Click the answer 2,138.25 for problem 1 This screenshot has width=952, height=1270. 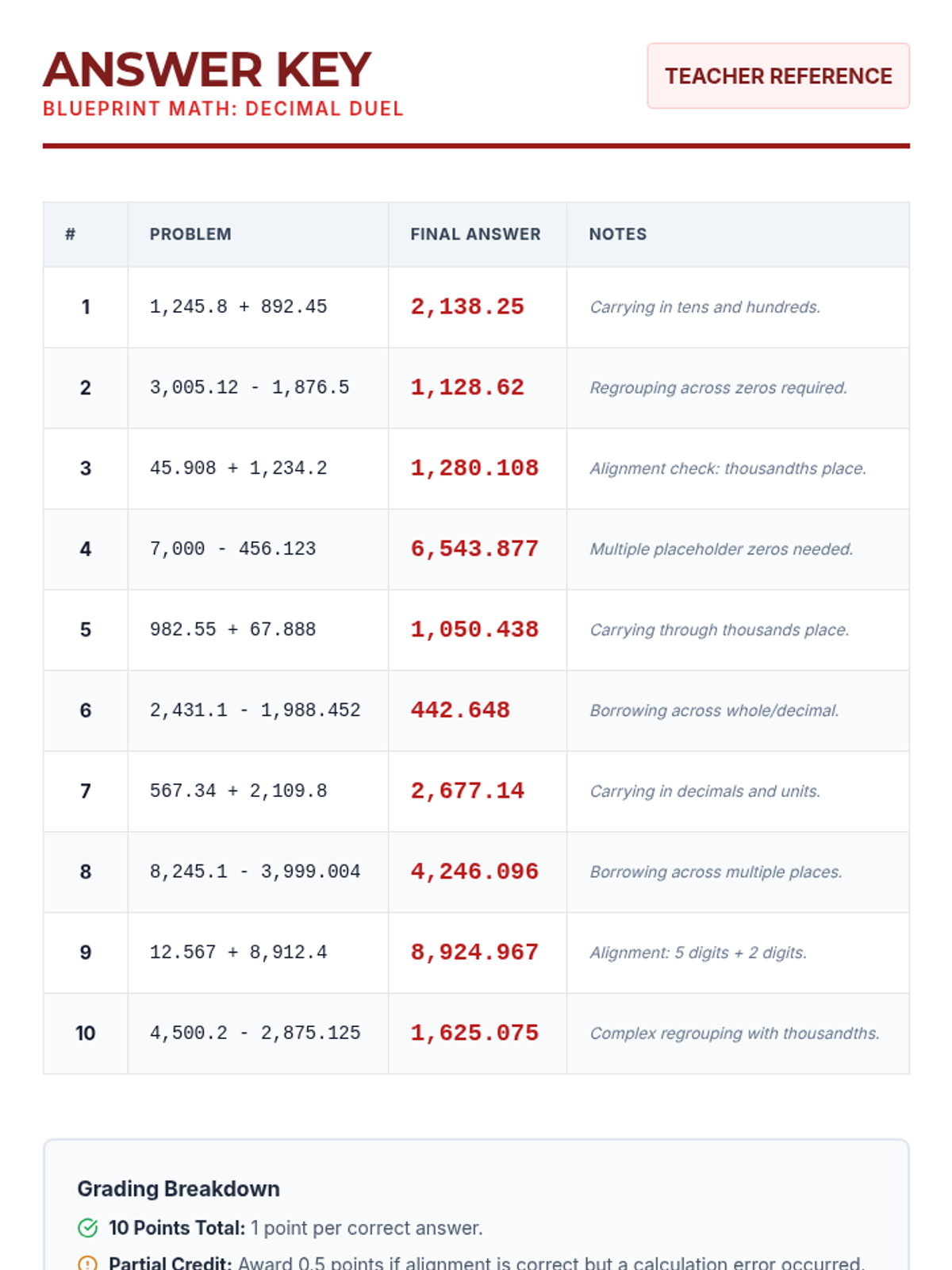[467, 307]
